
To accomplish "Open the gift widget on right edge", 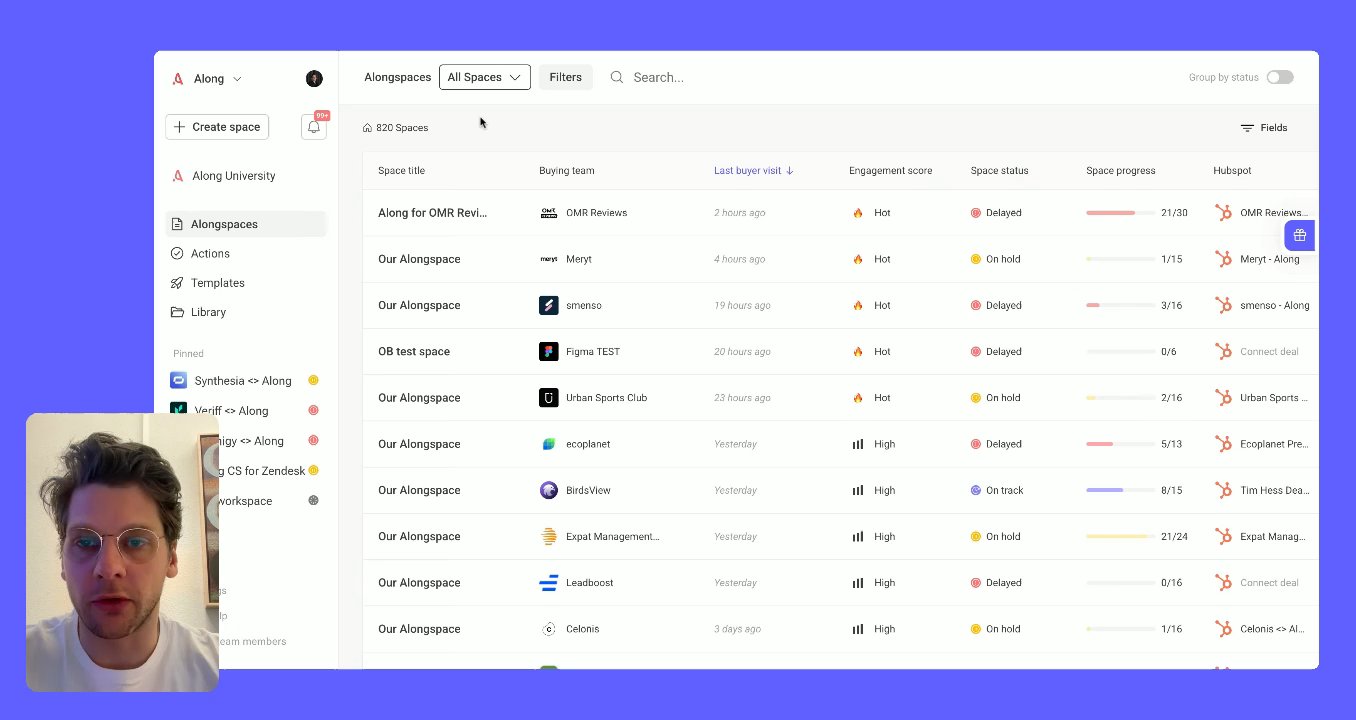I will click(1299, 235).
